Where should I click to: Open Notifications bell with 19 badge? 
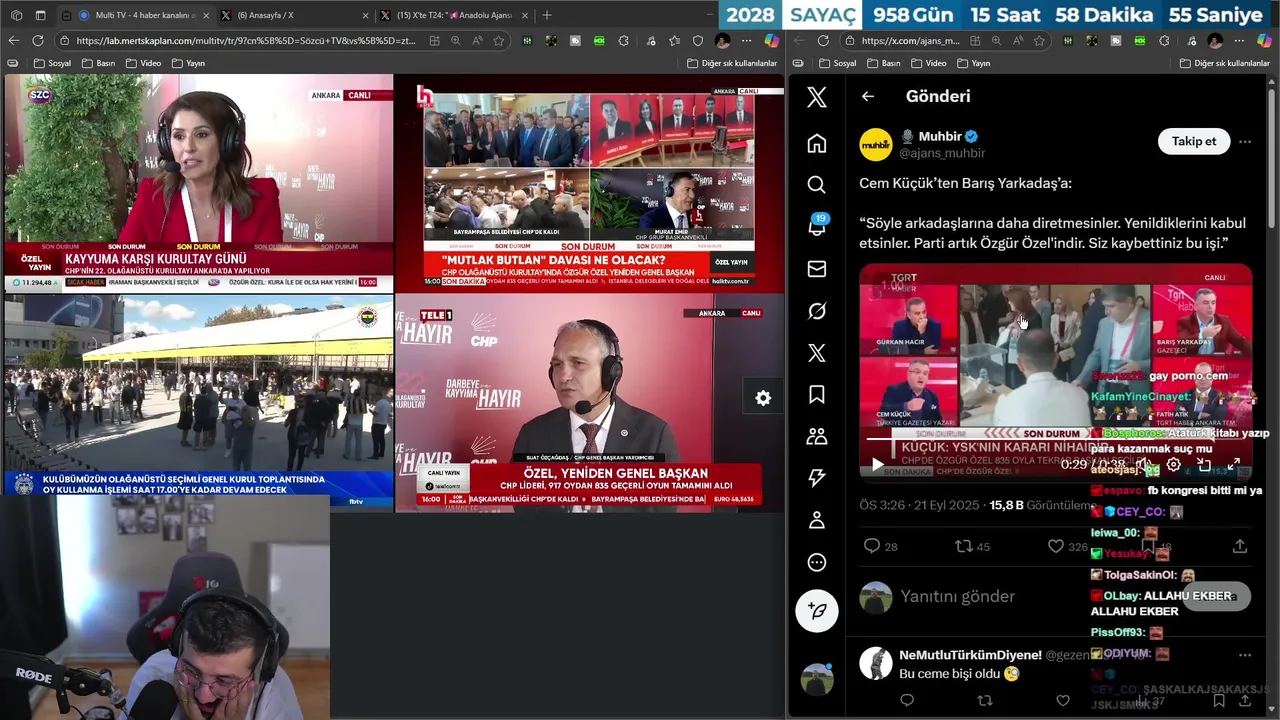[x=817, y=226]
